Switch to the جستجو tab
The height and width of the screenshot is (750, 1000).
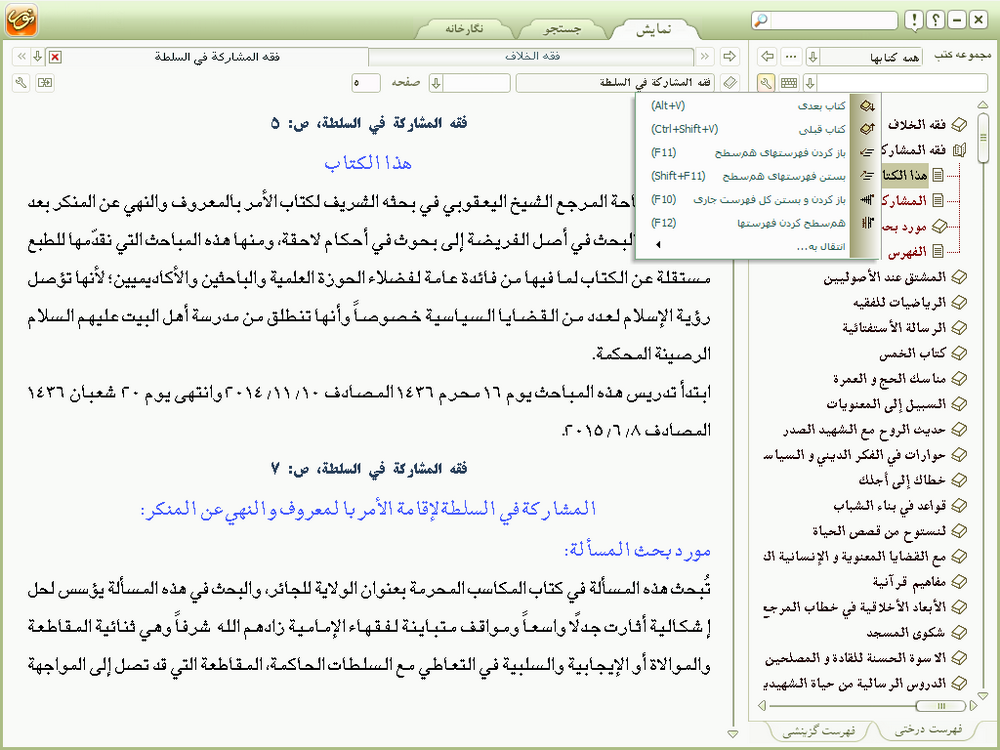(562, 29)
